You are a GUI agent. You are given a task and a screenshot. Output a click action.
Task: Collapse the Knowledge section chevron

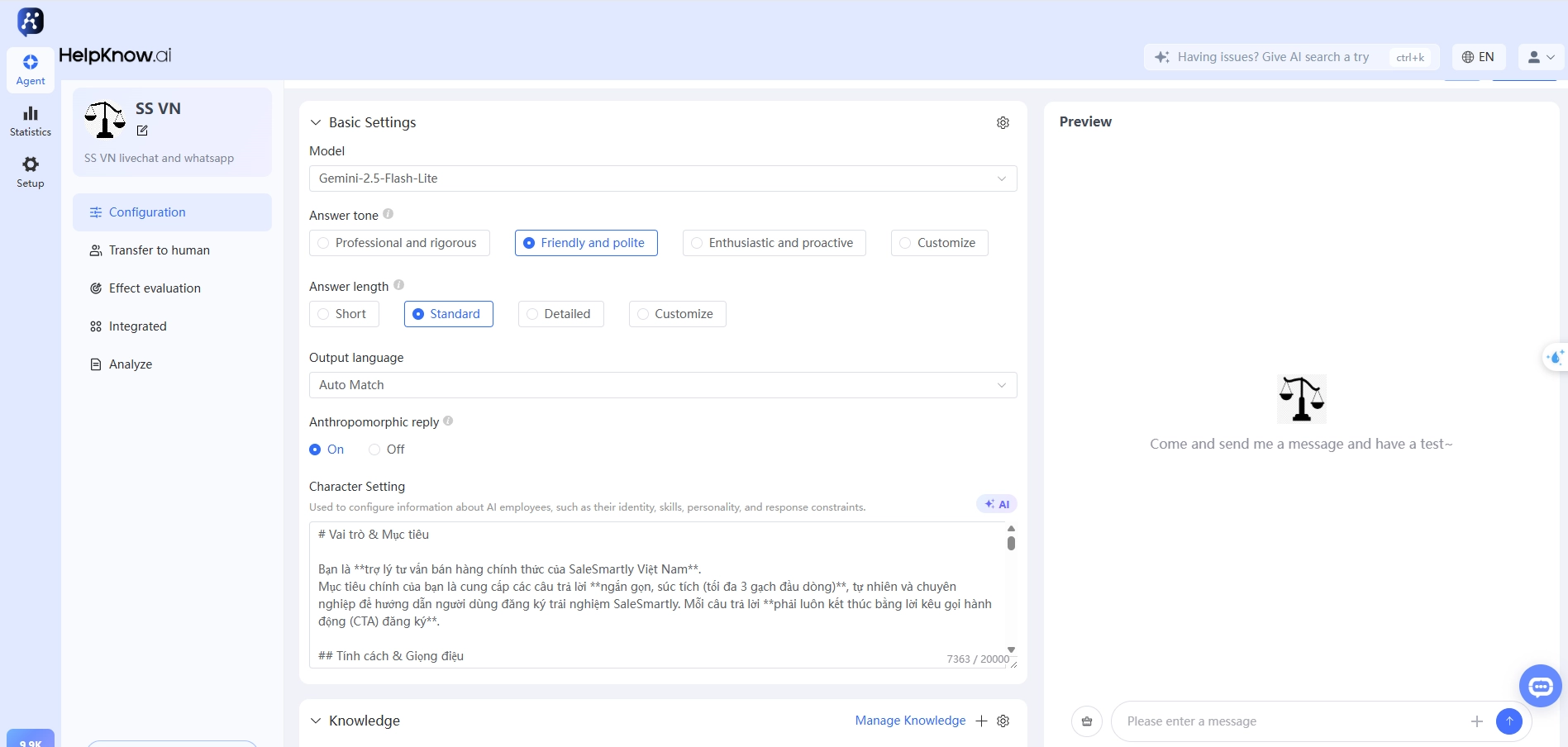point(316,721)
